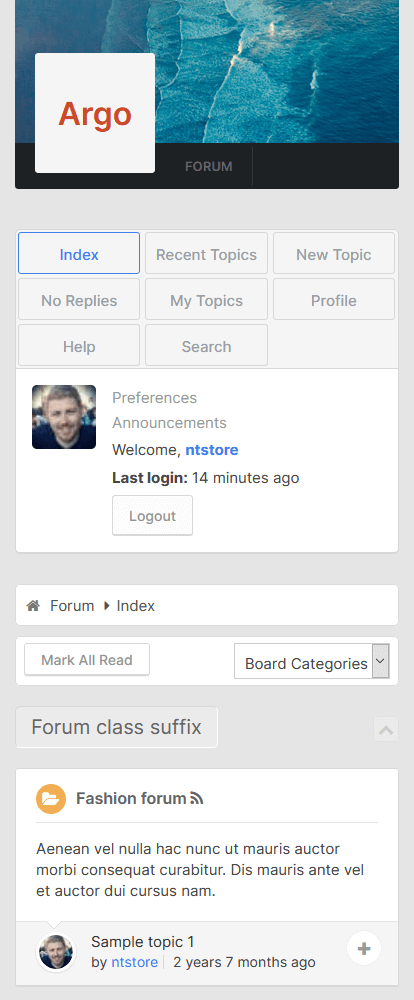Image resolution: width=414 pixels, height=1000 pixels.
Task: Go to the No Replies tab
Action: 79,299
